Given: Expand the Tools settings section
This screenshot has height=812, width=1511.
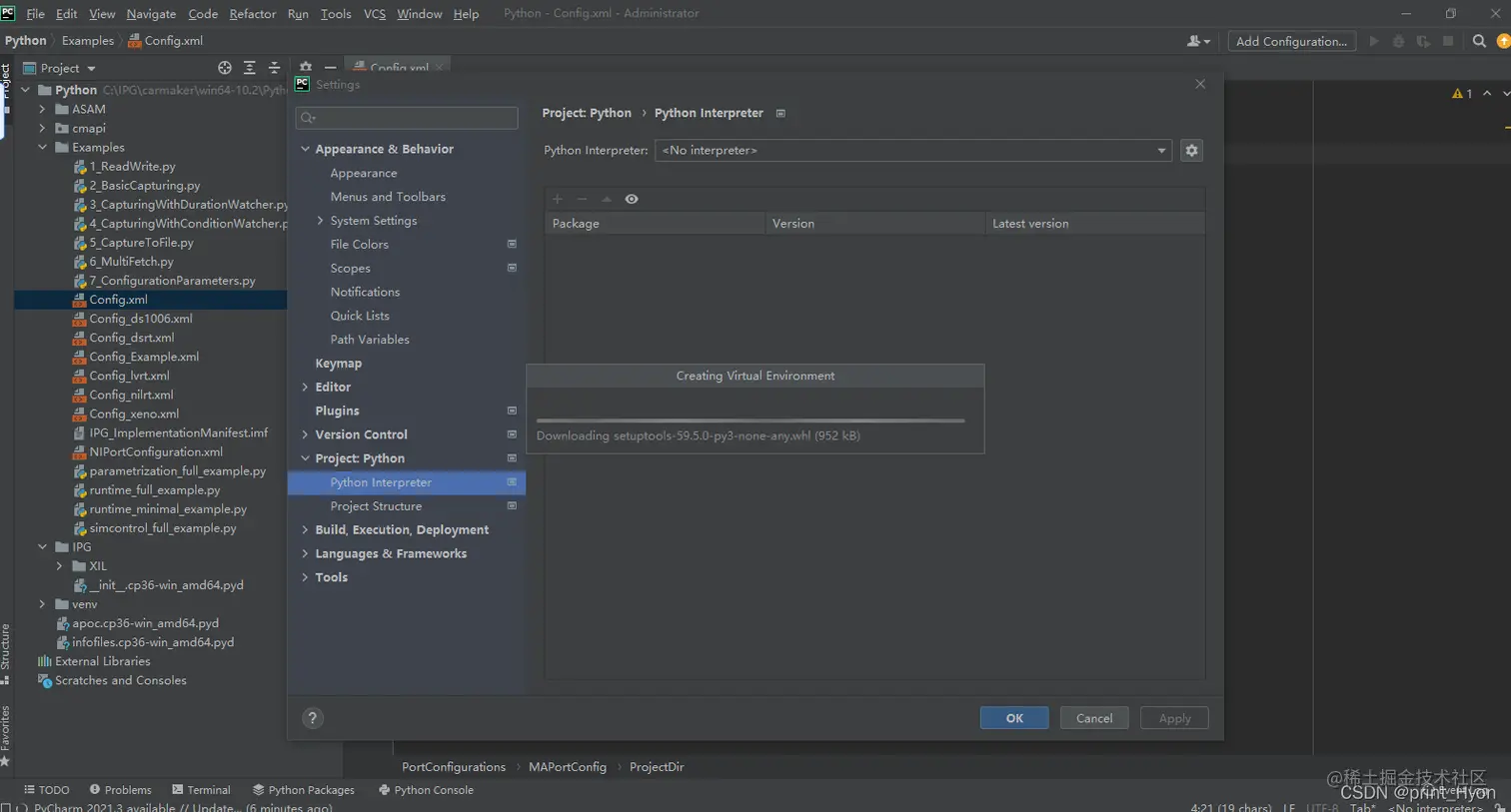Looking at the screenshot, I should pyautogui.click(x=305, y=577).
